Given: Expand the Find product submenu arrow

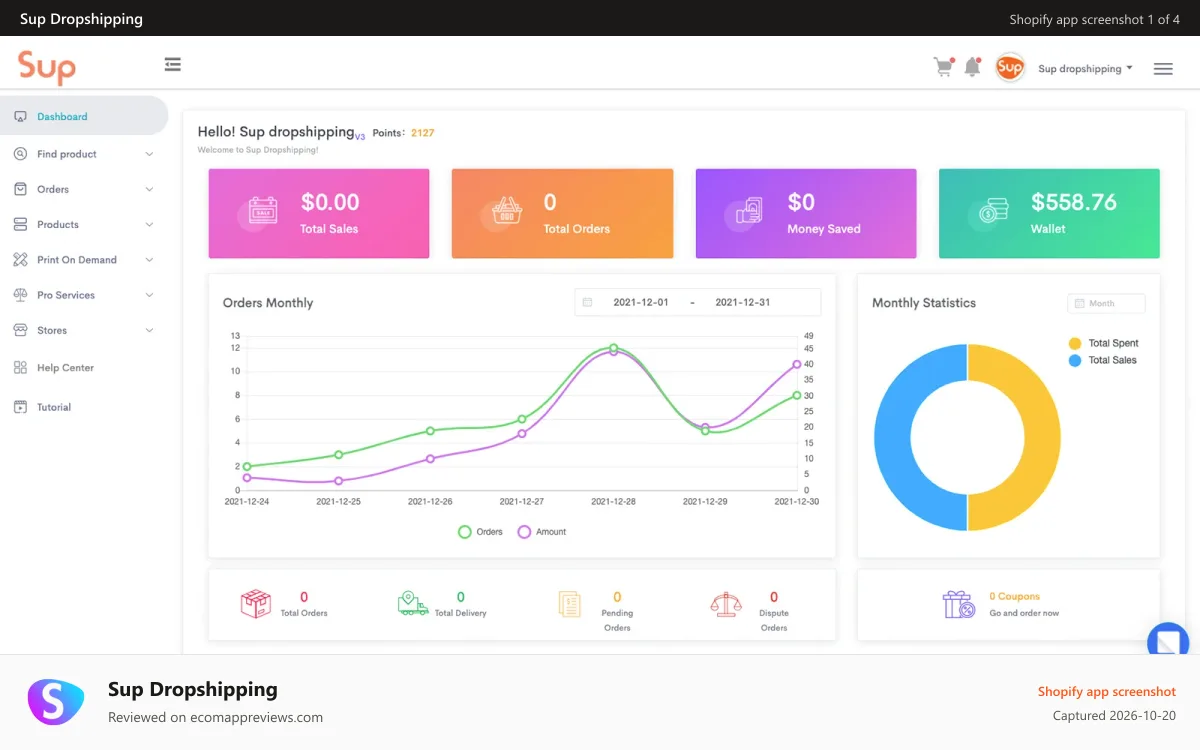Looking at the screenshot, I should point(149,154).
